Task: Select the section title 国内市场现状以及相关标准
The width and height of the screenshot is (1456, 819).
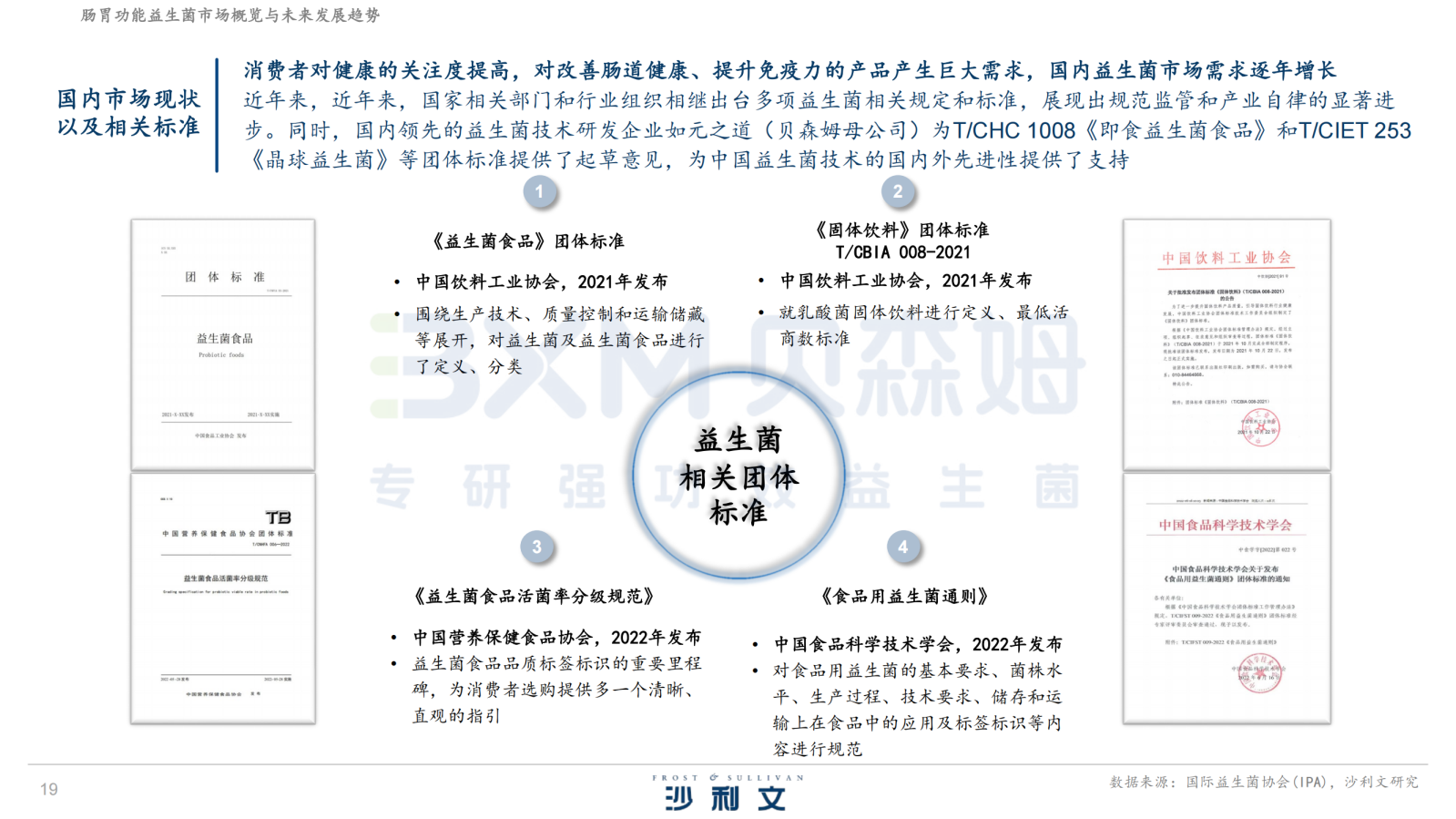Action: tap(128, 112)
